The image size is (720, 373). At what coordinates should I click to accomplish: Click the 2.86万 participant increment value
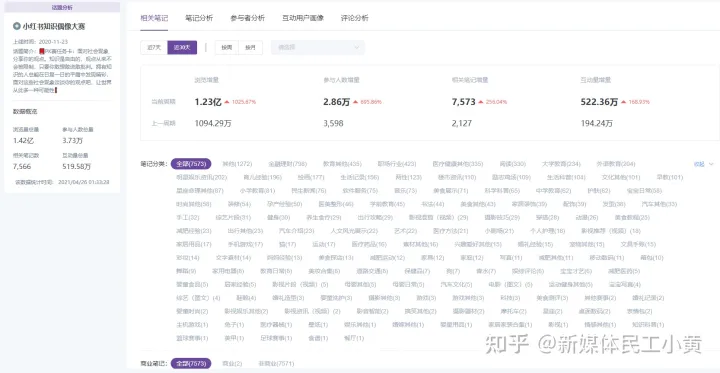coord(337,102)
